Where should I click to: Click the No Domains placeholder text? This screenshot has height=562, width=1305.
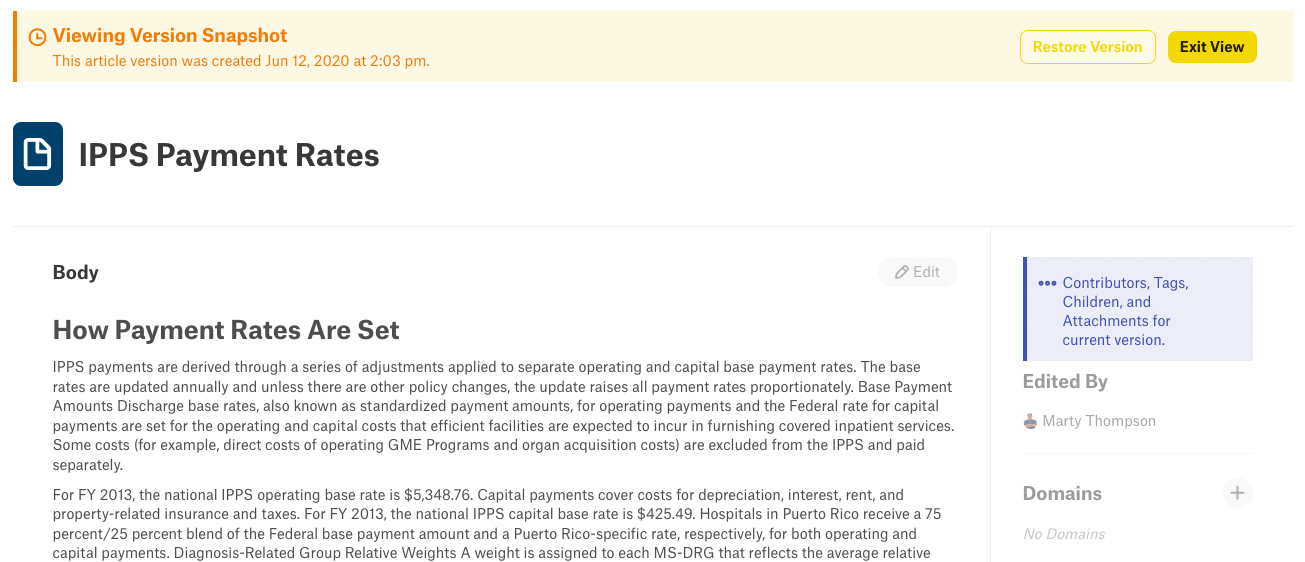click(x=1064, y=534)
